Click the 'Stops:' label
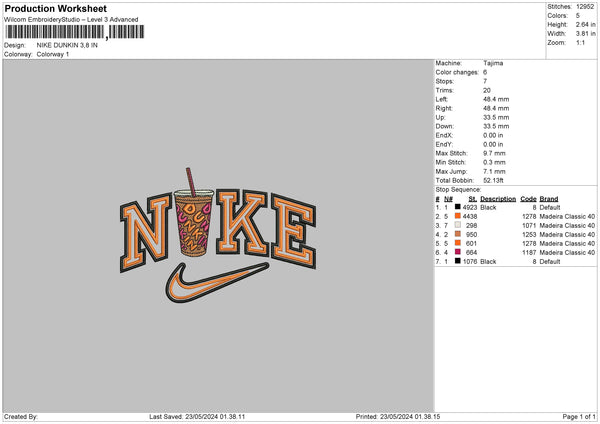 (x=445, y=82)
